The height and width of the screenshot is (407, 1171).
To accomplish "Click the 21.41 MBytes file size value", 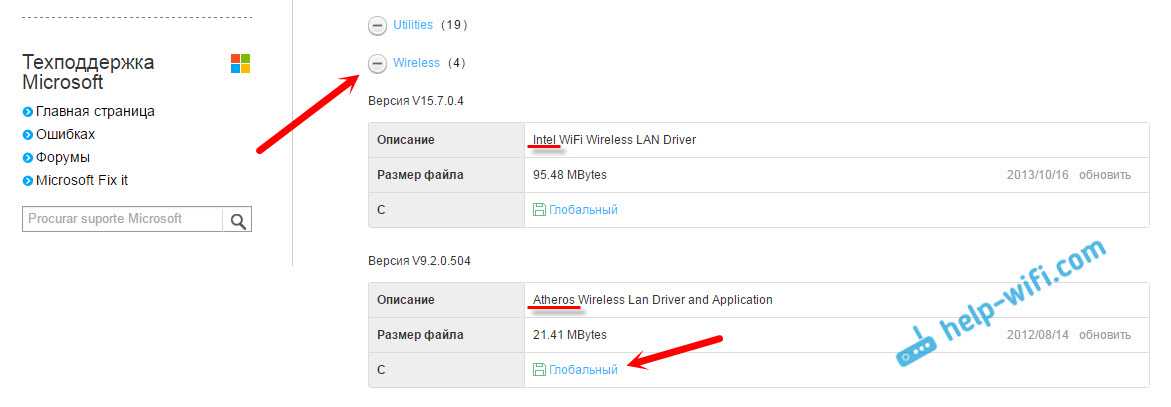I will point(570,335).
